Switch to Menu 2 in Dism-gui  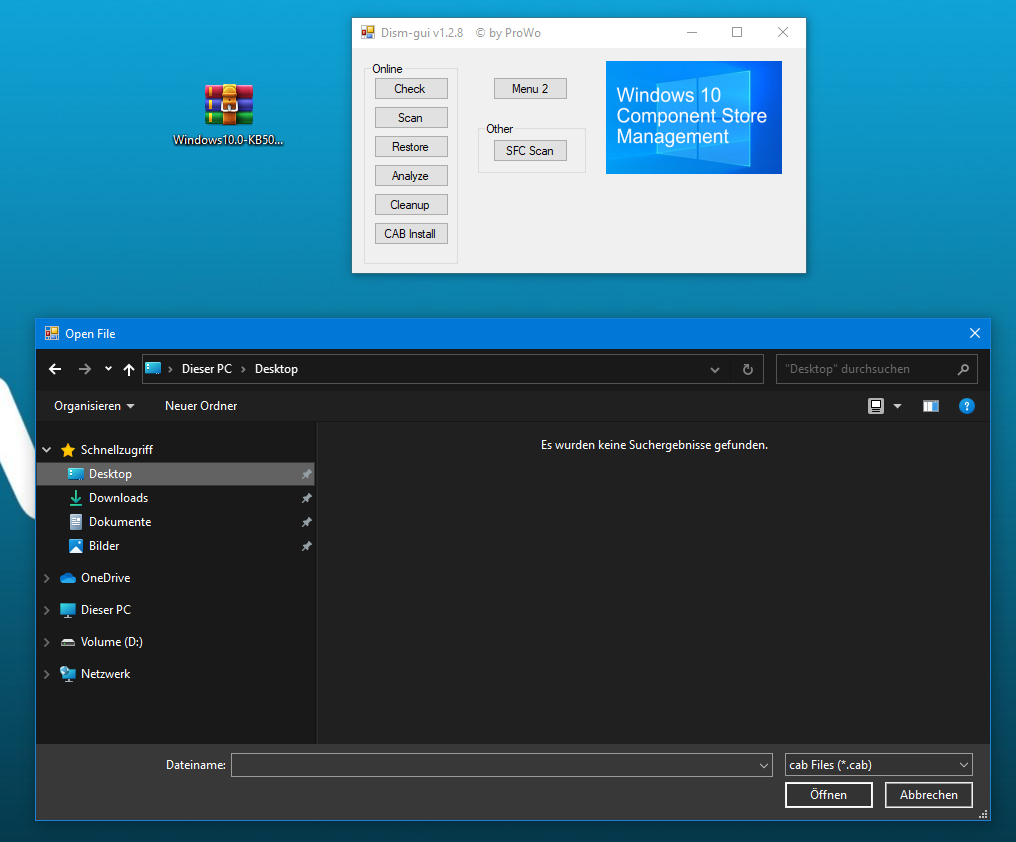530,89
